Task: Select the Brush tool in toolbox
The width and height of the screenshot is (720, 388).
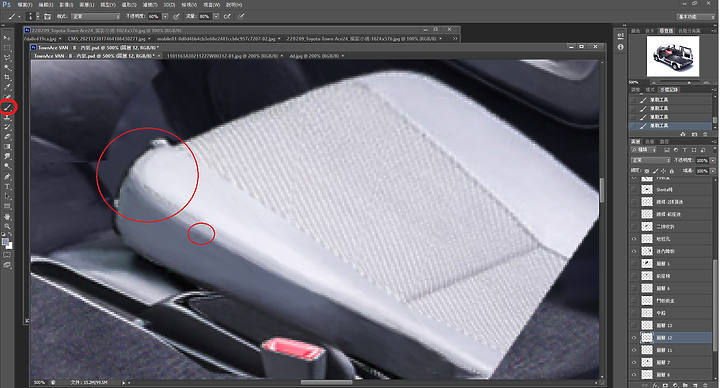Action: (x=7, y=107)
